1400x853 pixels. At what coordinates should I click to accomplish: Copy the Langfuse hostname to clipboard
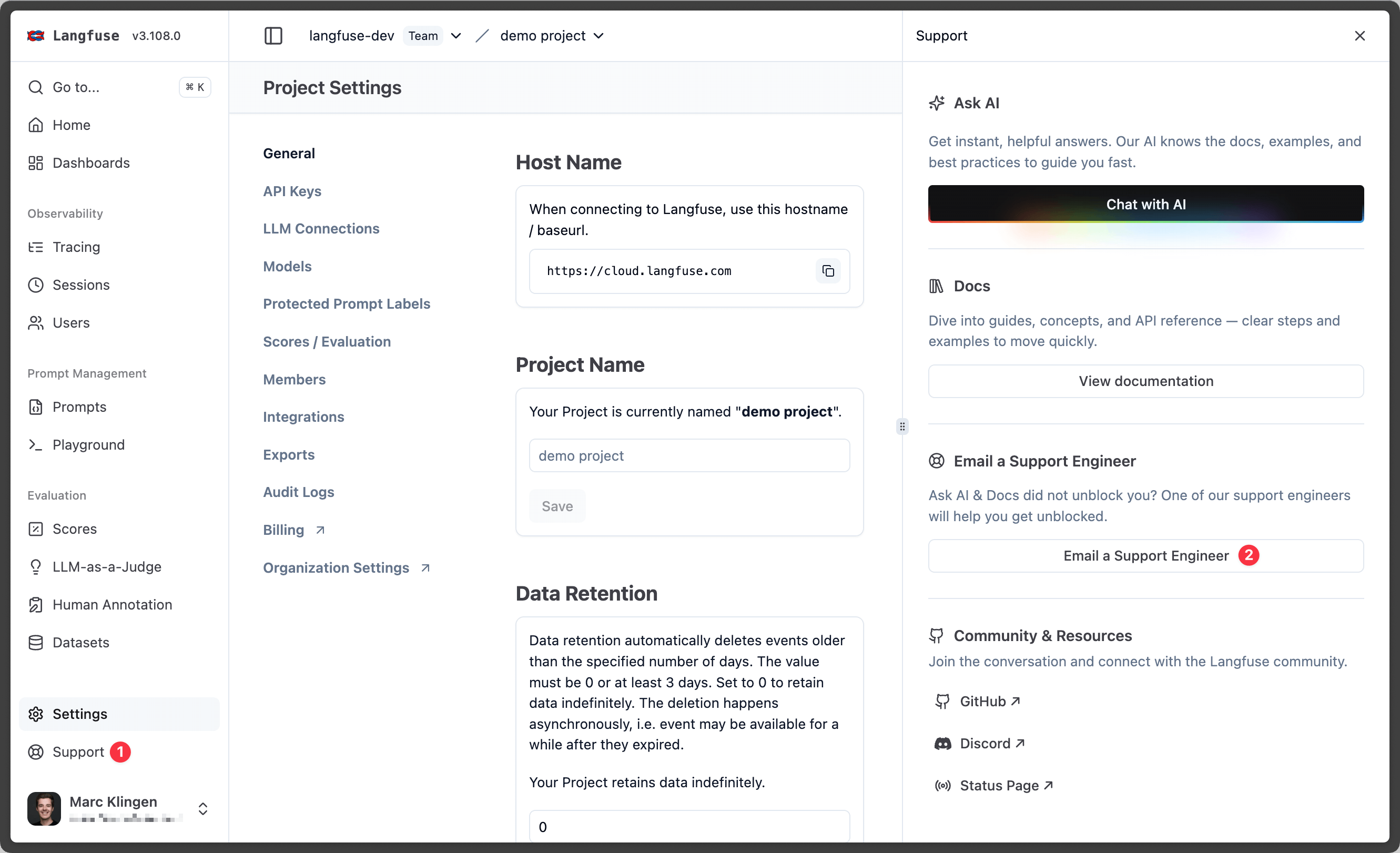coord(827,271)
